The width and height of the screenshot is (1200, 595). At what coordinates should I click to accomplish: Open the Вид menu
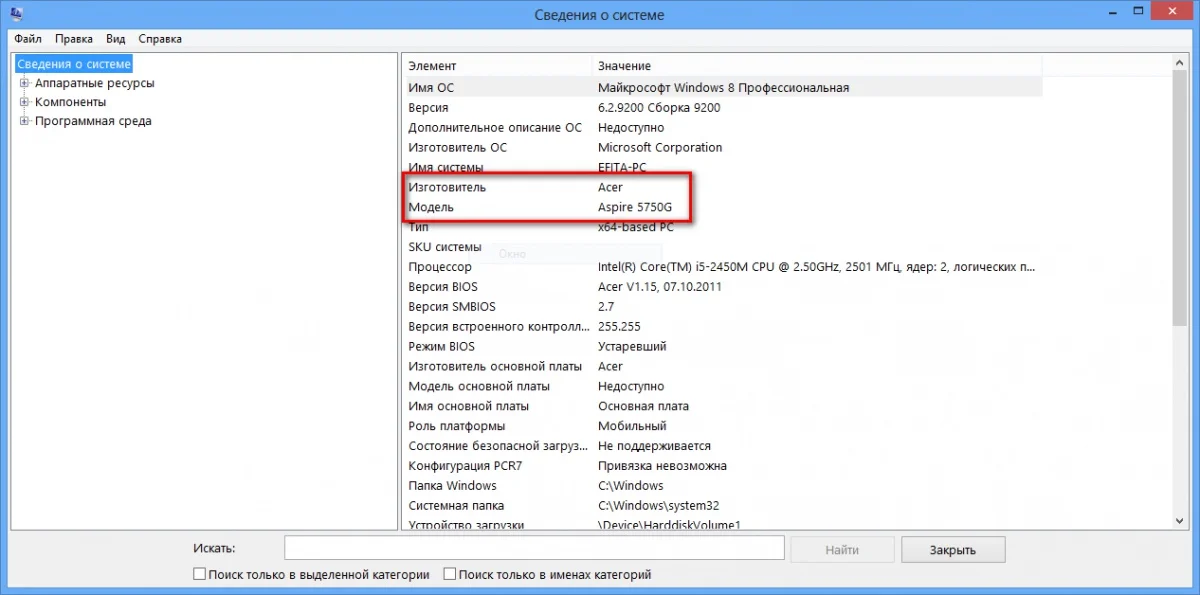click(x=116, y=39)
